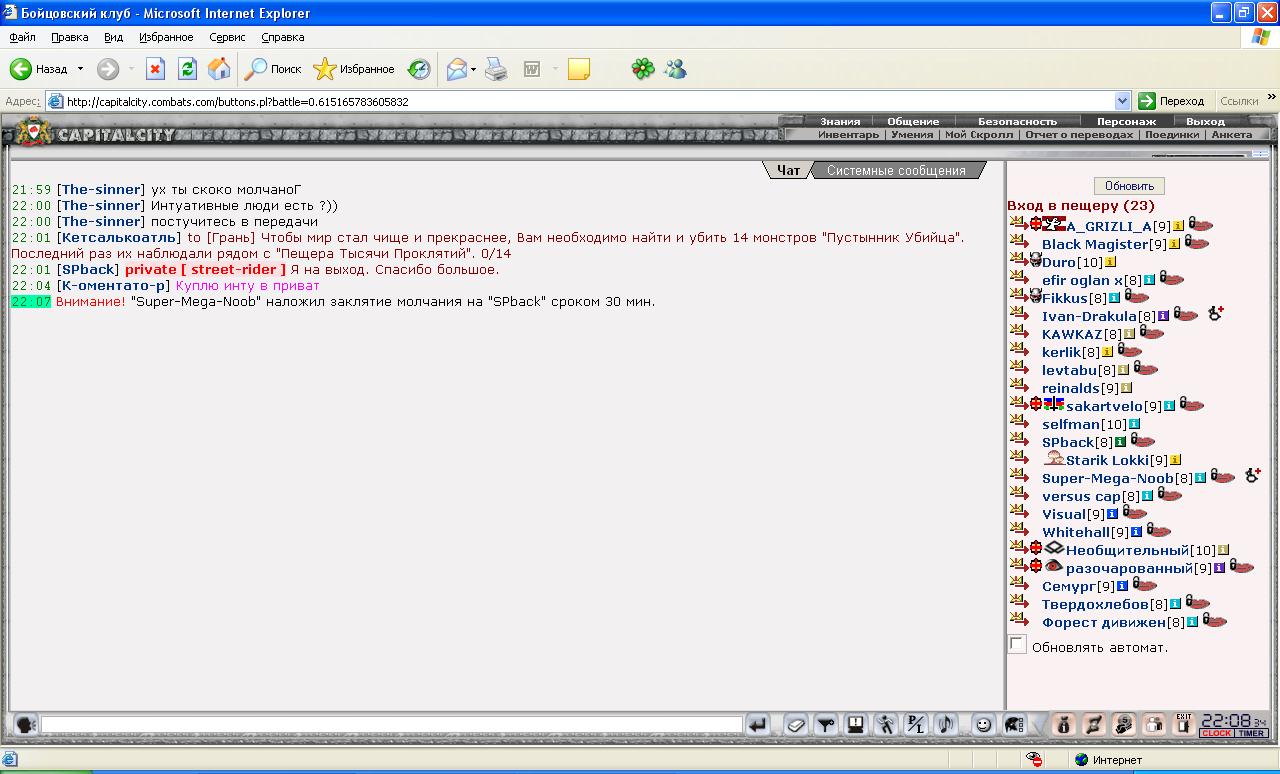Click the two people friends icon

[1154, 725]
